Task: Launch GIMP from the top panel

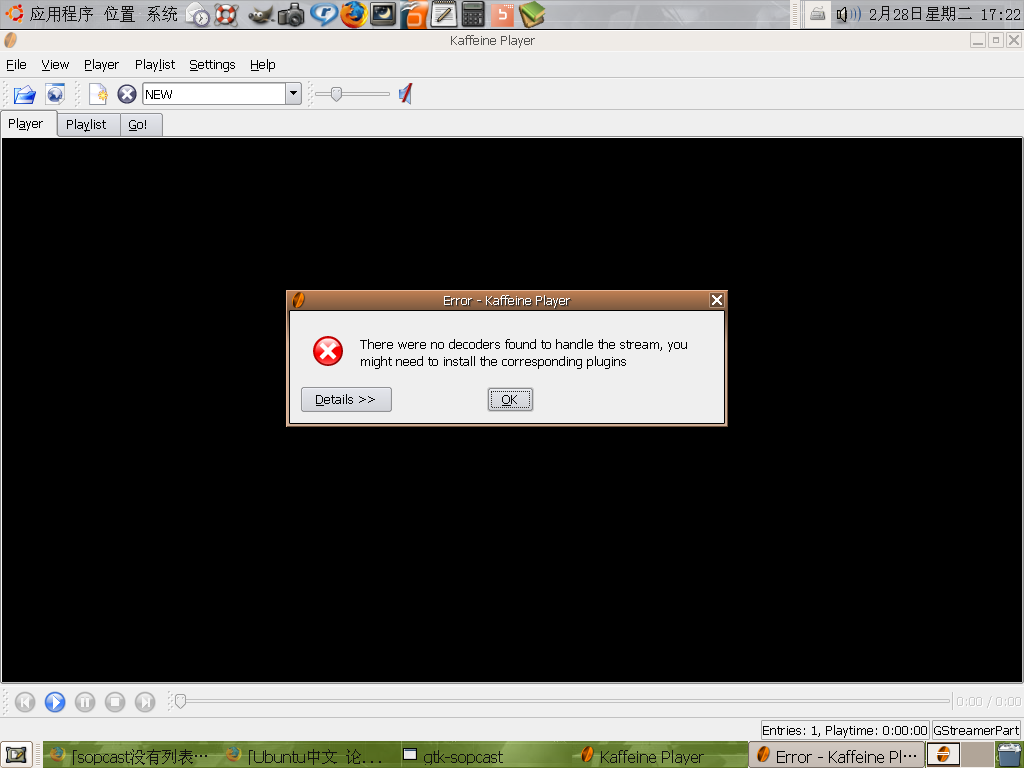Action: click(261, 14)
